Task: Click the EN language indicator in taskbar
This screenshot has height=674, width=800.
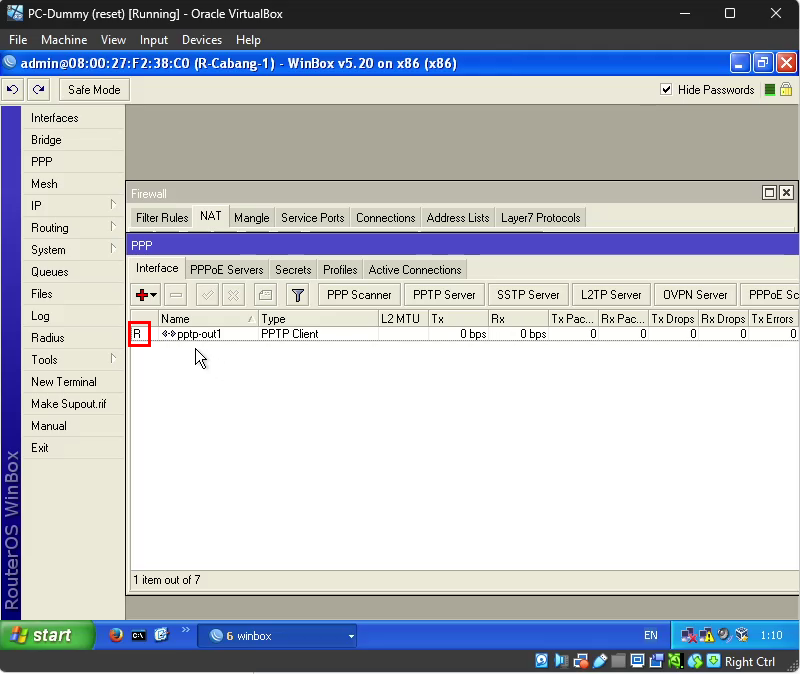Action: [x=651, y=635]
